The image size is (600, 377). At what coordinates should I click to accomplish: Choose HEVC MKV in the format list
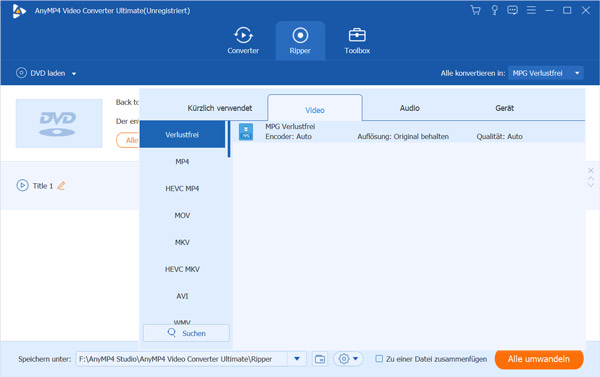click(x=182, y=269)
